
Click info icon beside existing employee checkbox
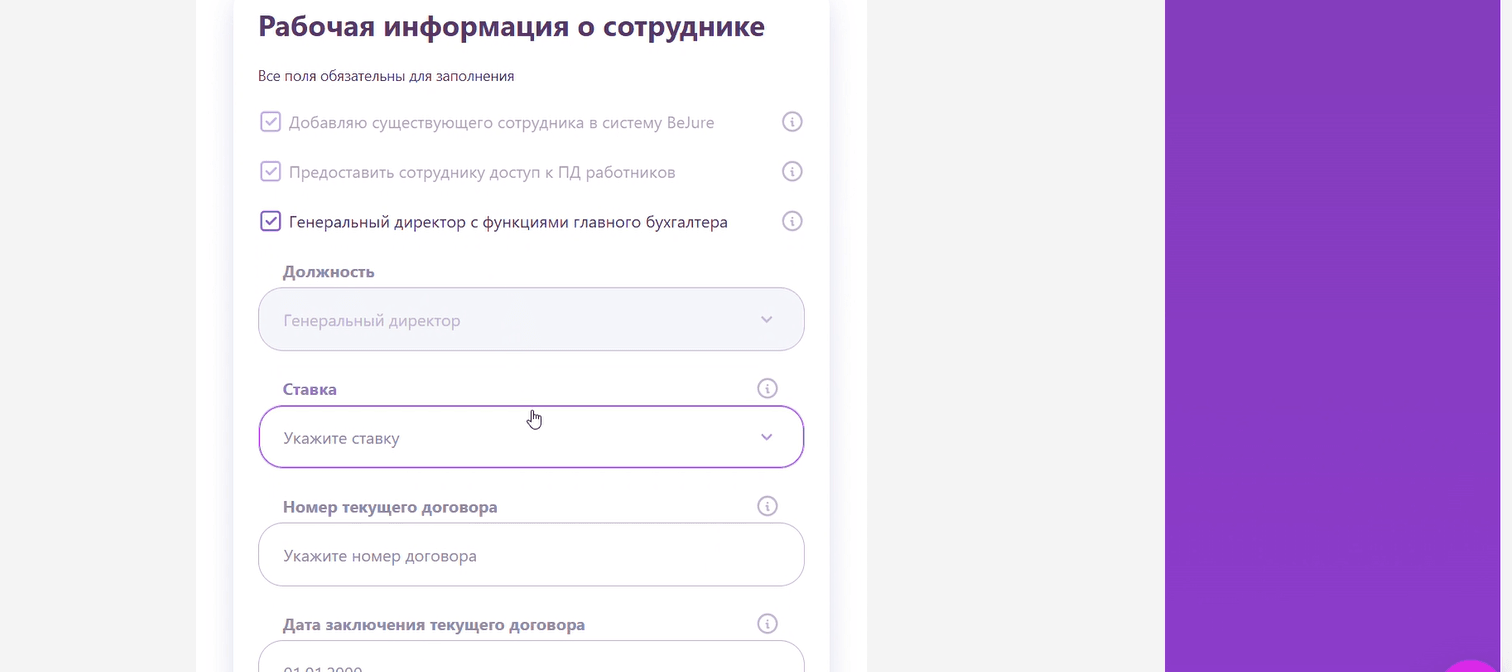792,122
